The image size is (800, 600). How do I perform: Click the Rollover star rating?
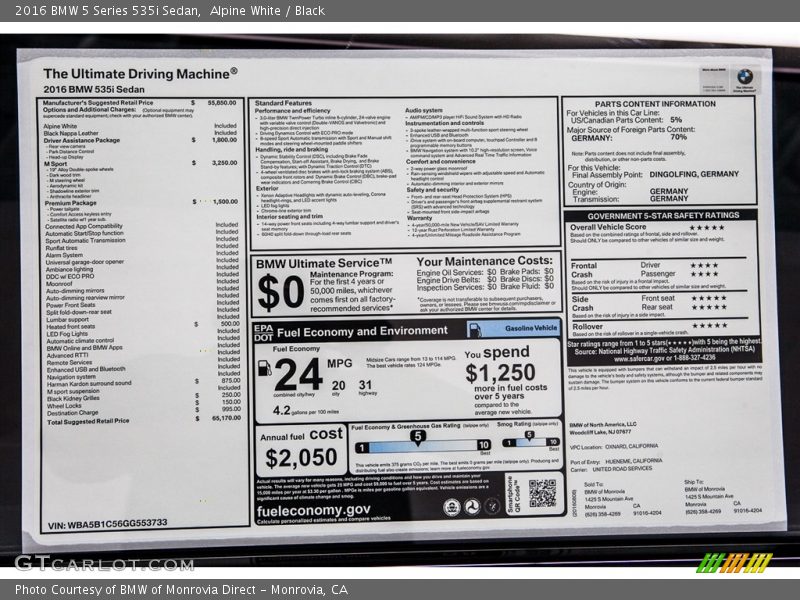708,325
